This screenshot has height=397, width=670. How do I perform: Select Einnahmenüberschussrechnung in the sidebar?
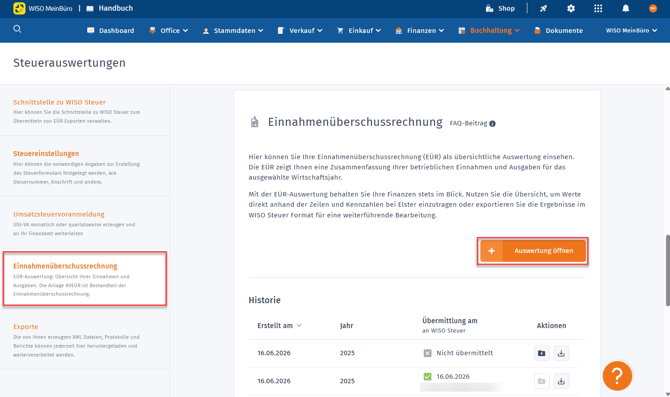[x=85, y=279]
